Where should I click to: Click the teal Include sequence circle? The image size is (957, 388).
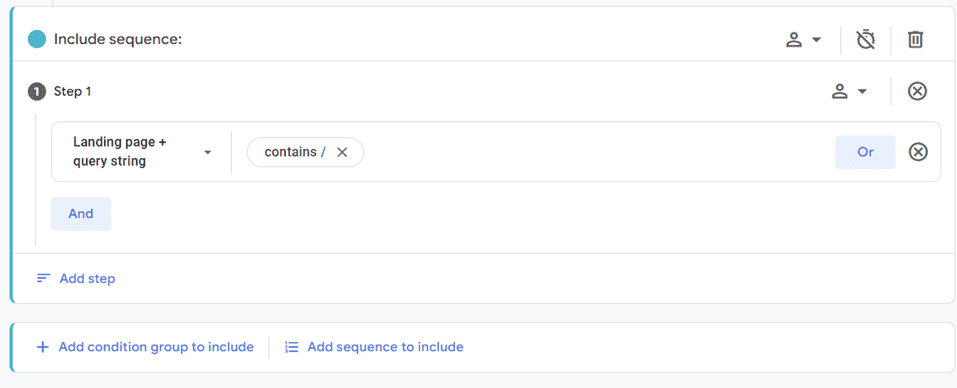point(37,40)
